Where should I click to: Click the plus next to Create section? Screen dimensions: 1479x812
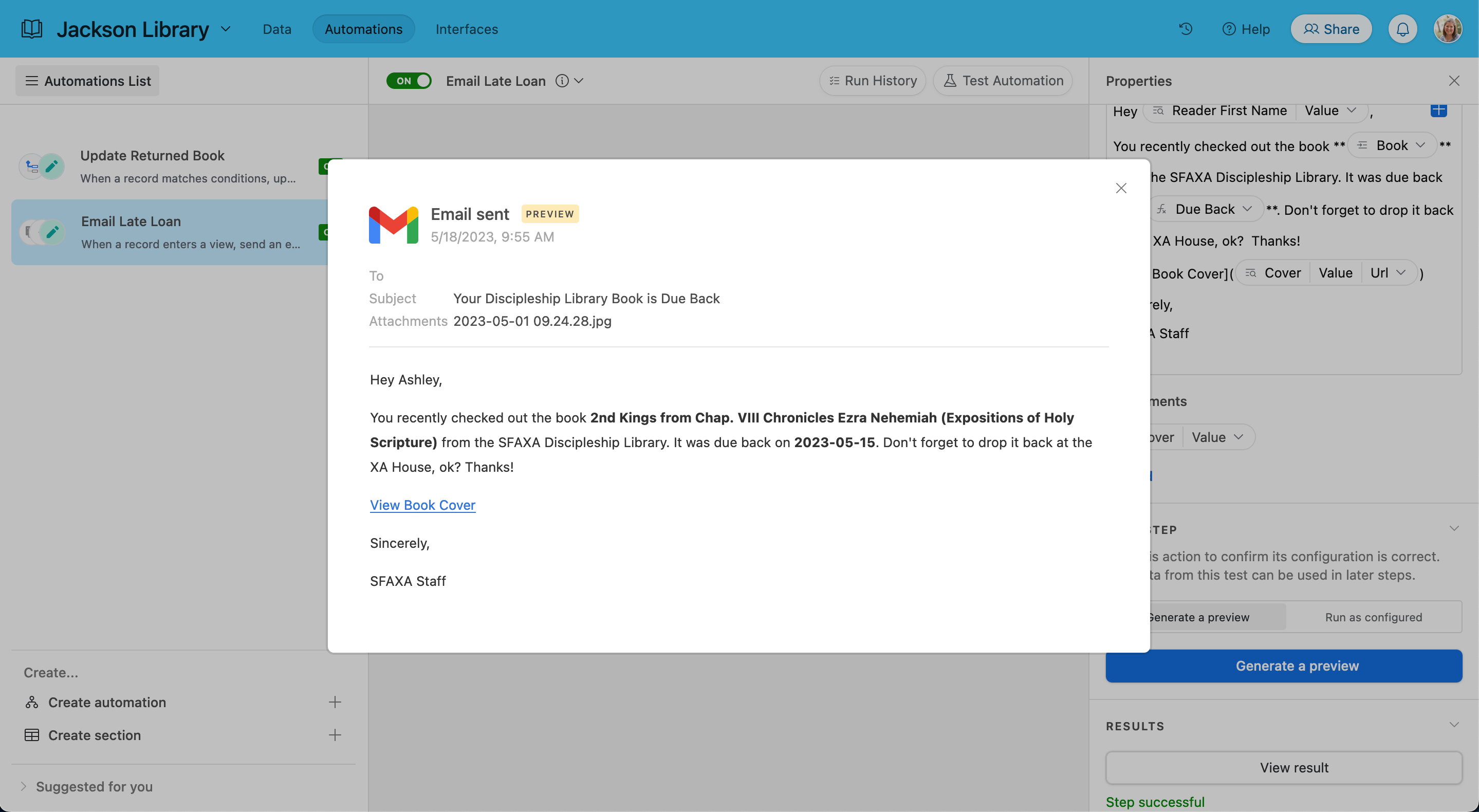(x=335, y=734)
